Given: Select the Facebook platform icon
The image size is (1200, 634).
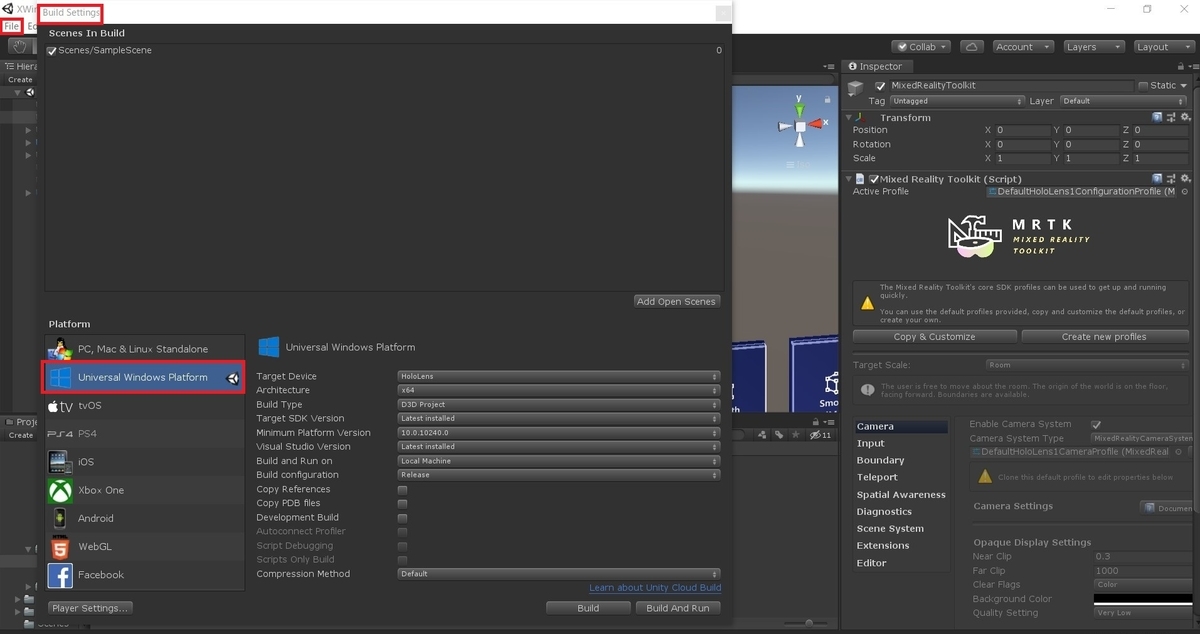Looking at the screenshot, I should (x=60, y=575).
